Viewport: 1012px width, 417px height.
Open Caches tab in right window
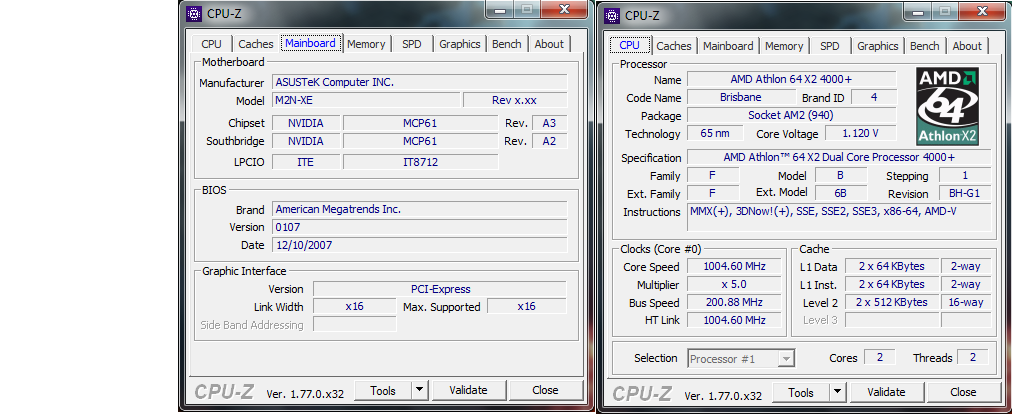674,46
